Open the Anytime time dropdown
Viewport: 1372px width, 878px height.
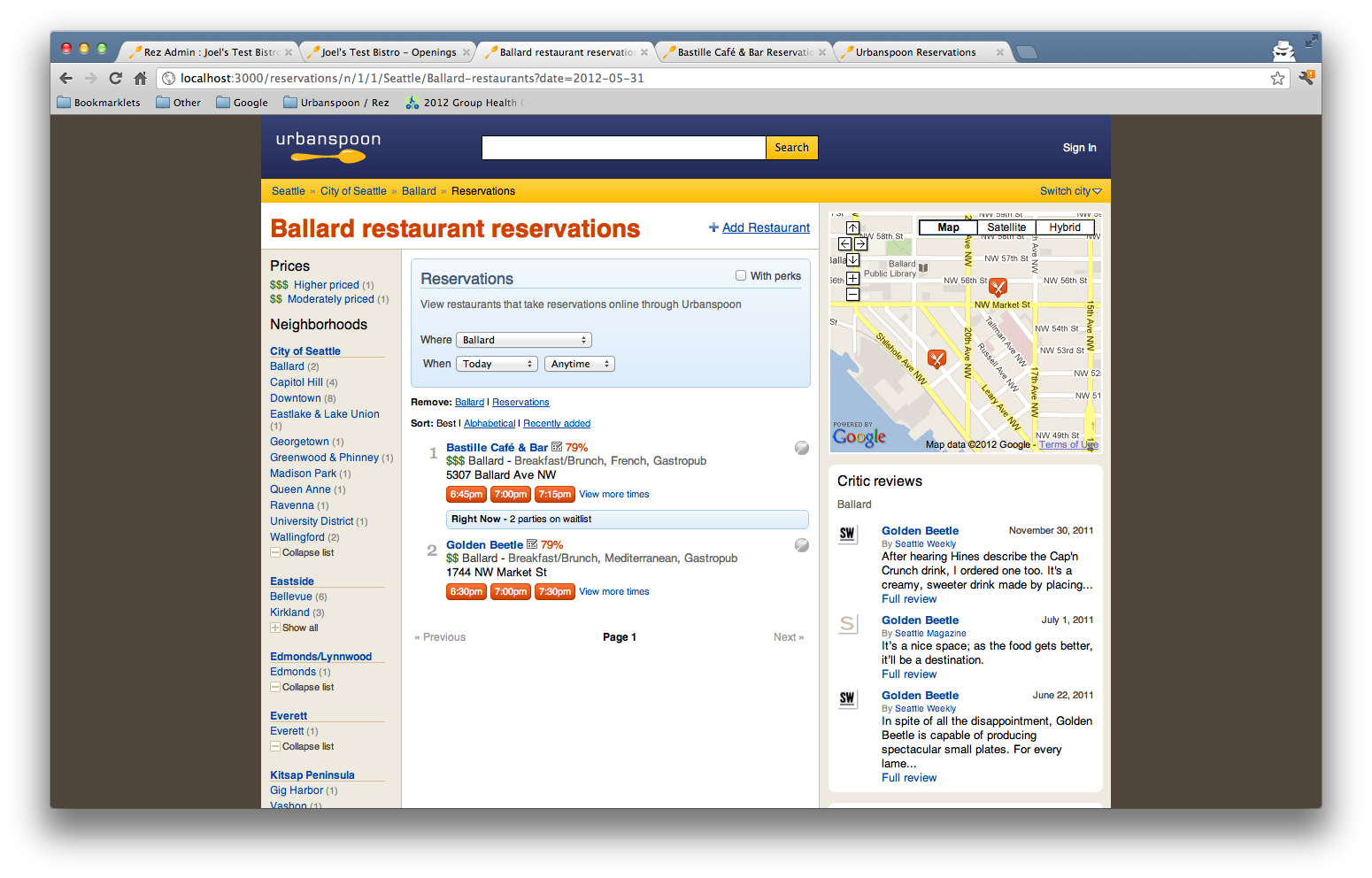[580, 364]
